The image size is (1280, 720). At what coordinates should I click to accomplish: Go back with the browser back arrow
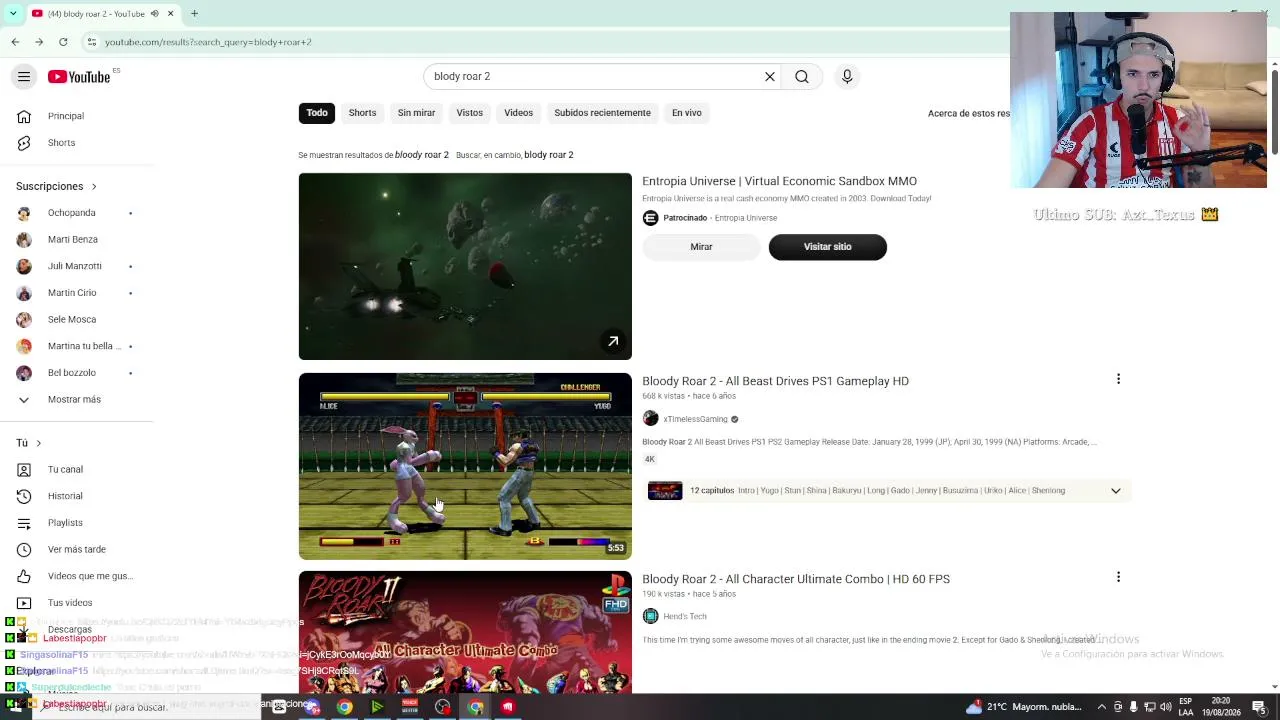click(x=15, y=42)
